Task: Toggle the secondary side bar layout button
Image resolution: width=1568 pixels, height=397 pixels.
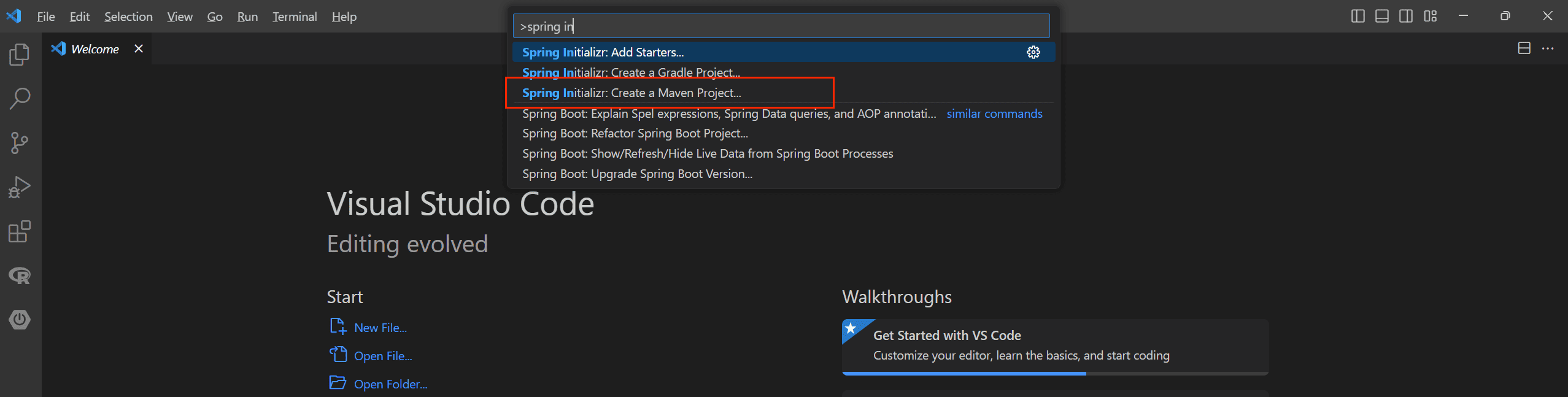Action: tap(1405, 17)
